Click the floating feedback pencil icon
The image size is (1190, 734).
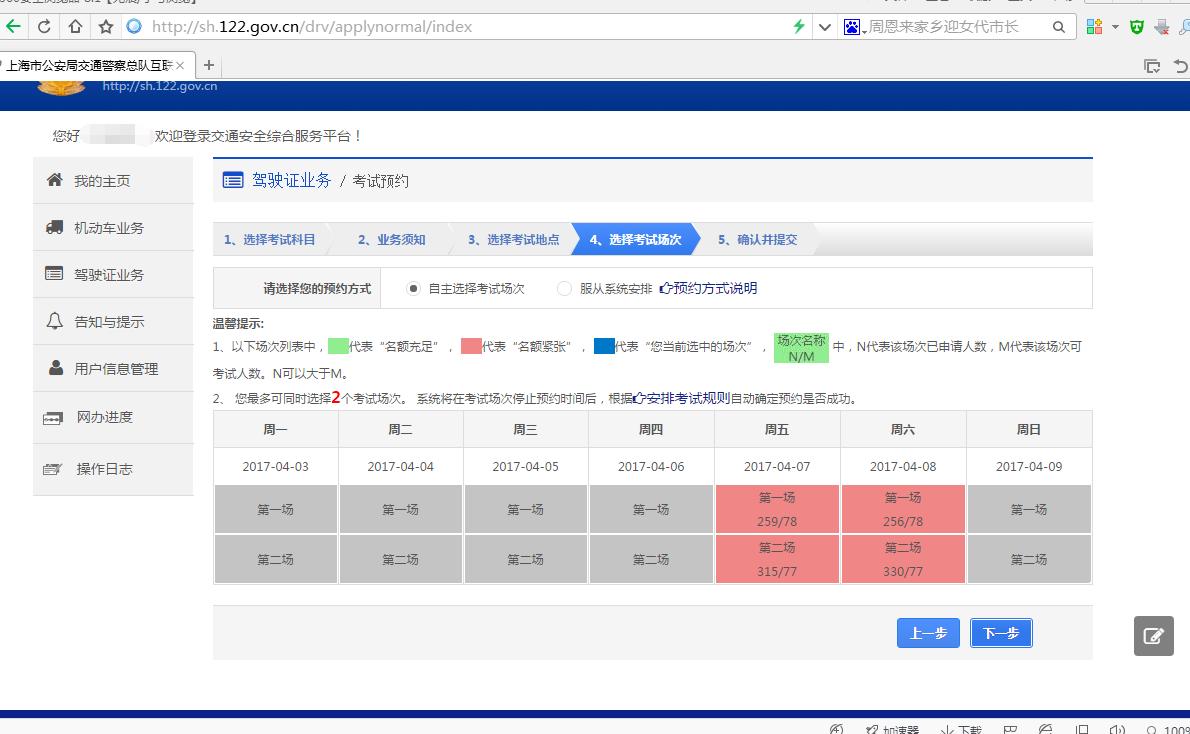coord(1153,636)
